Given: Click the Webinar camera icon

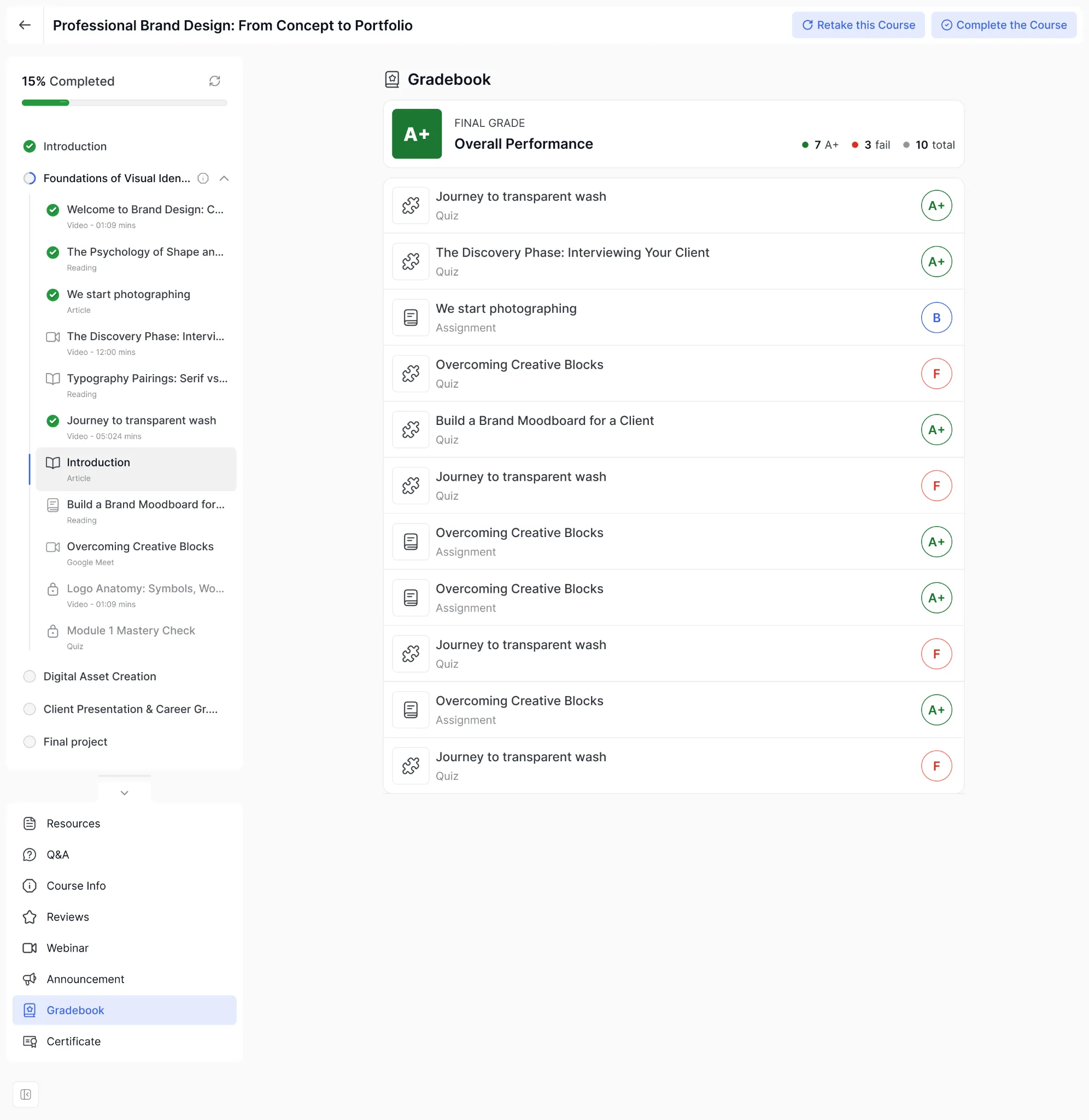Looking at the screenshot, I should pyautogui.click(x=30, y=948).
